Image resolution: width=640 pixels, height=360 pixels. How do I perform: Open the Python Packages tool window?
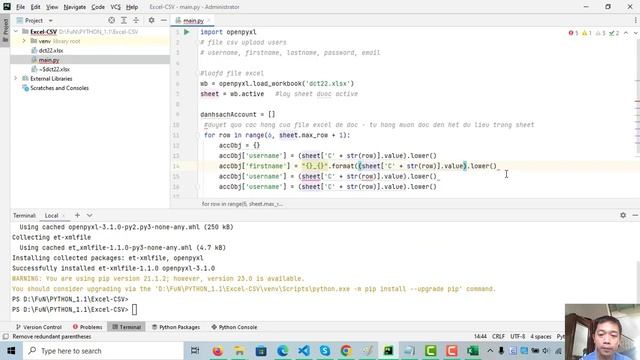tap(176, 327)
